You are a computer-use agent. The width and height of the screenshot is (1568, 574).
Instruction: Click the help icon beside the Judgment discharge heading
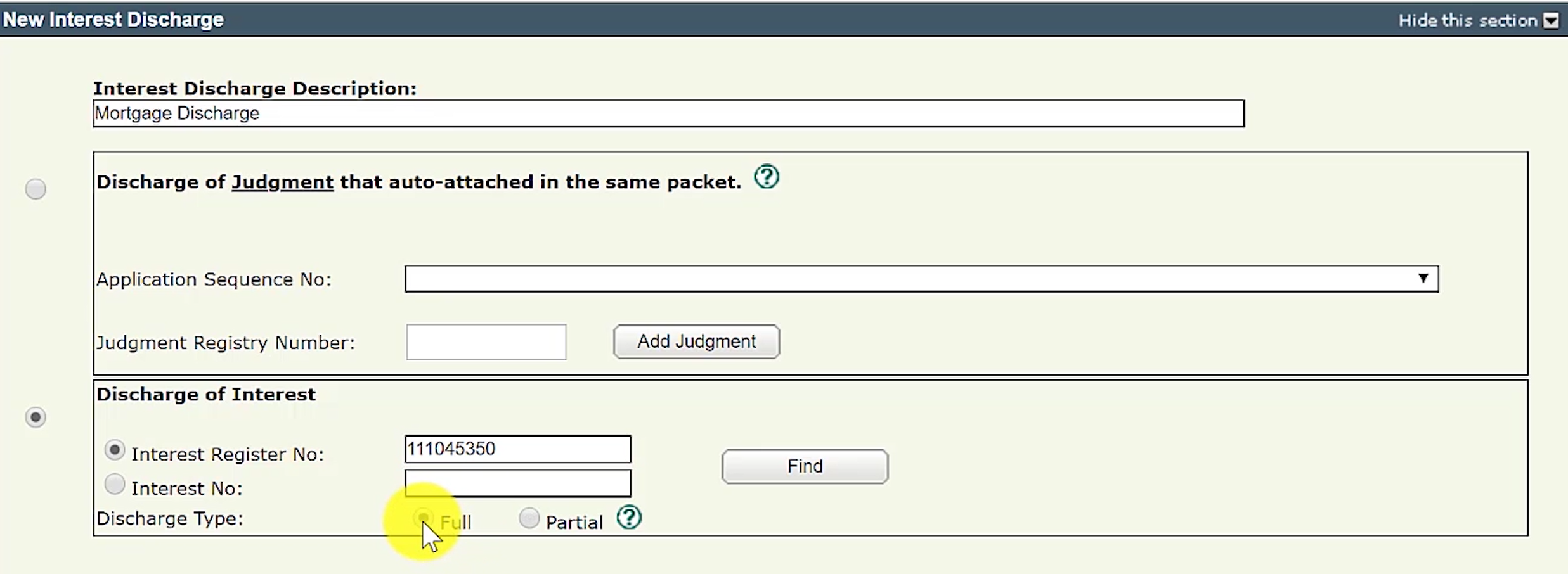[767, 177]
